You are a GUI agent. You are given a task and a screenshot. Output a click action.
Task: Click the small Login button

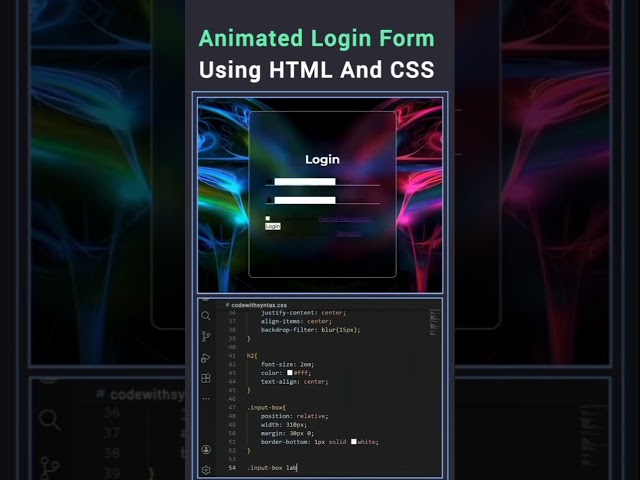click(273, 226)
